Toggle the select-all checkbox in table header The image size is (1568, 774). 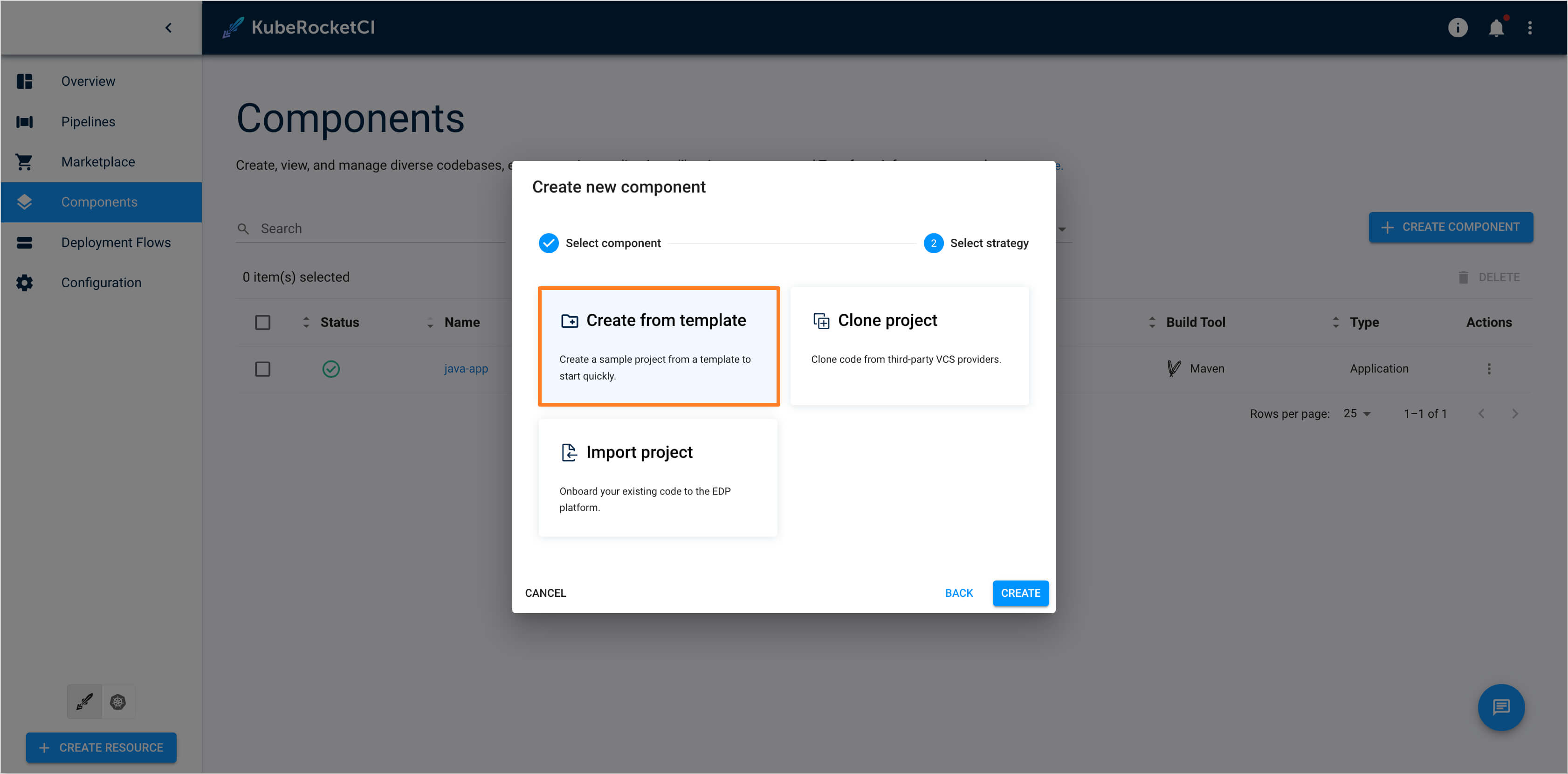point(262,322)
